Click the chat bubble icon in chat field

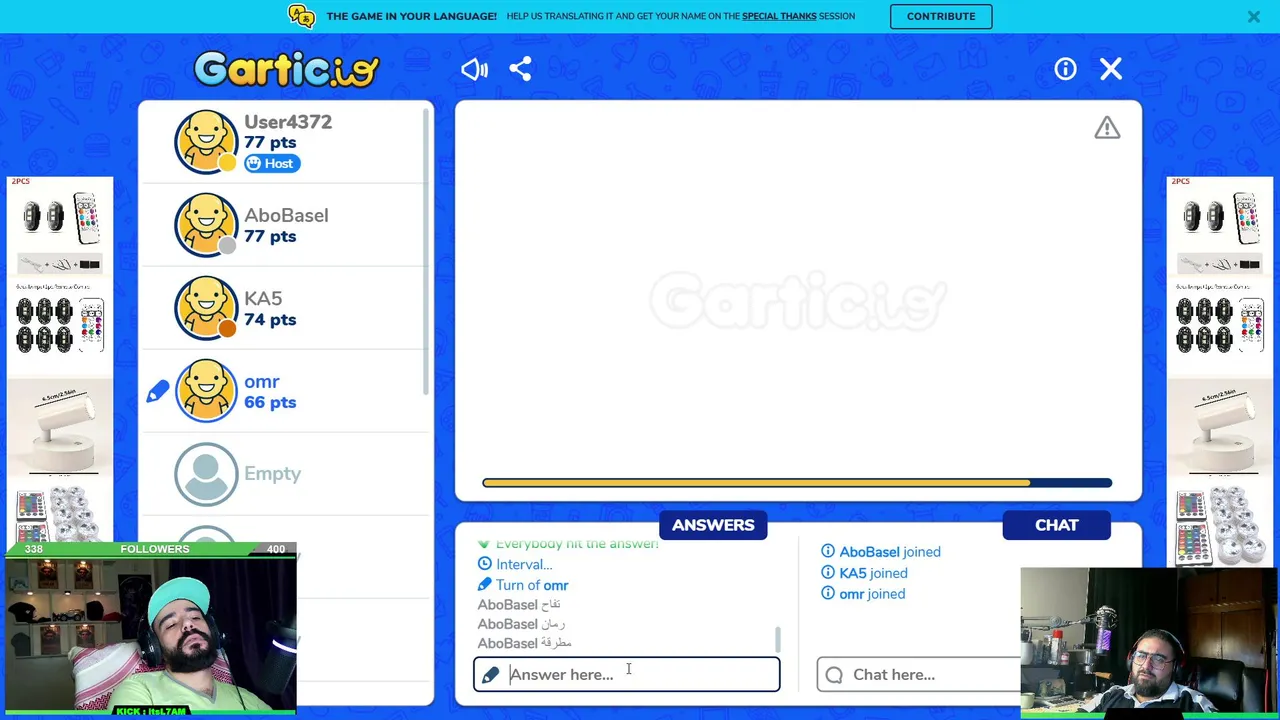834,675
